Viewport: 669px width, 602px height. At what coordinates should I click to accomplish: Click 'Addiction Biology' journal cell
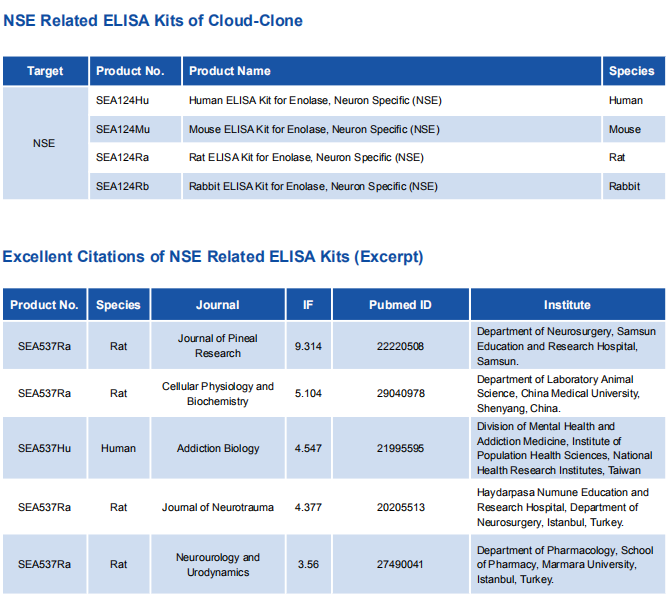(218, 448)
